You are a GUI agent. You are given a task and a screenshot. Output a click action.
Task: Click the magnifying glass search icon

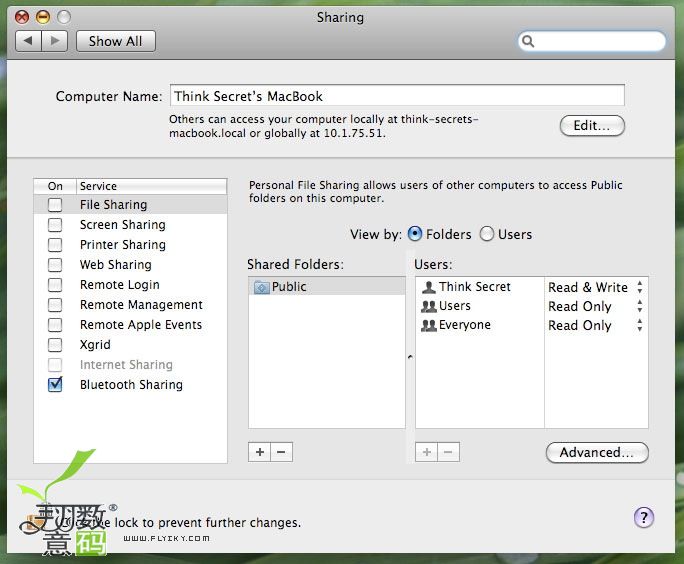[x=528, y=41]
